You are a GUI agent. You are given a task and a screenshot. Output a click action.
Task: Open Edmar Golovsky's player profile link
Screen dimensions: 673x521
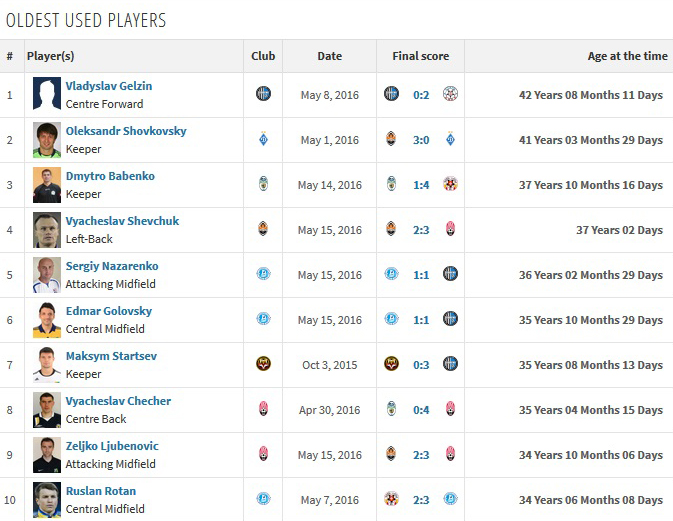pyautogui.click(x=109, y=311)
